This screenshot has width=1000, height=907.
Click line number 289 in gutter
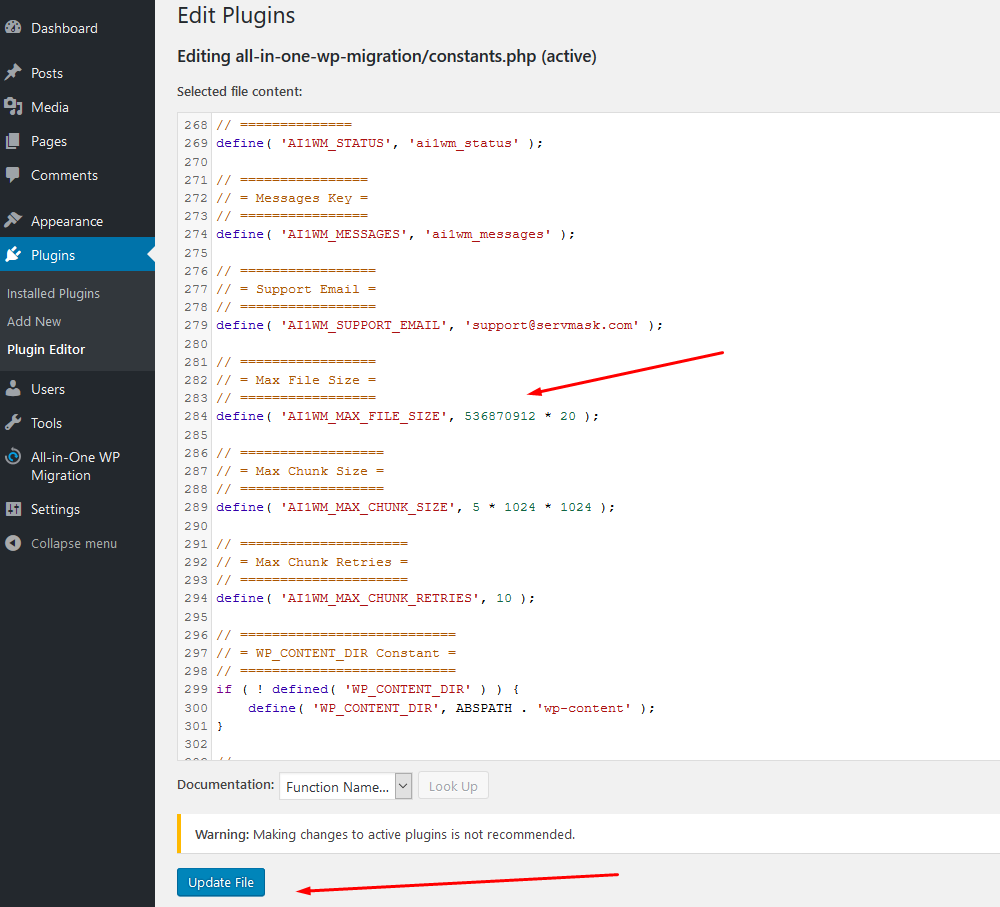[x=196, y=507]
